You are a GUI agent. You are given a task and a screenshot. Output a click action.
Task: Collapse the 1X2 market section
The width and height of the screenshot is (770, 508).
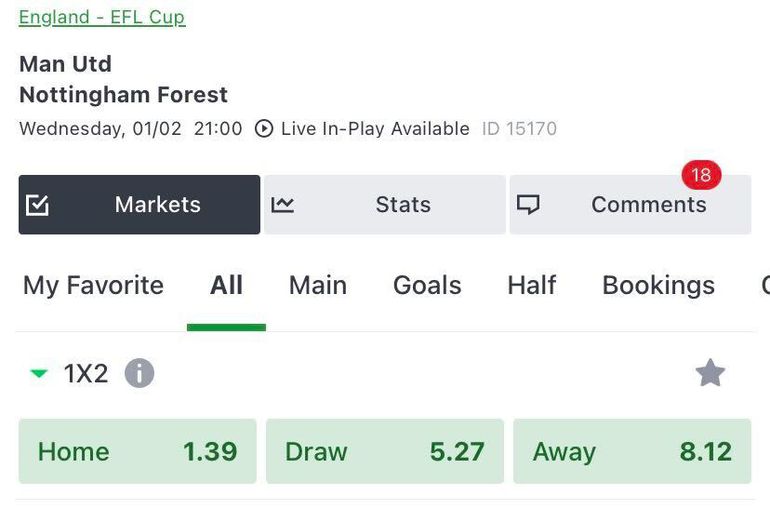pyautogui.click(x=39, y=374)
